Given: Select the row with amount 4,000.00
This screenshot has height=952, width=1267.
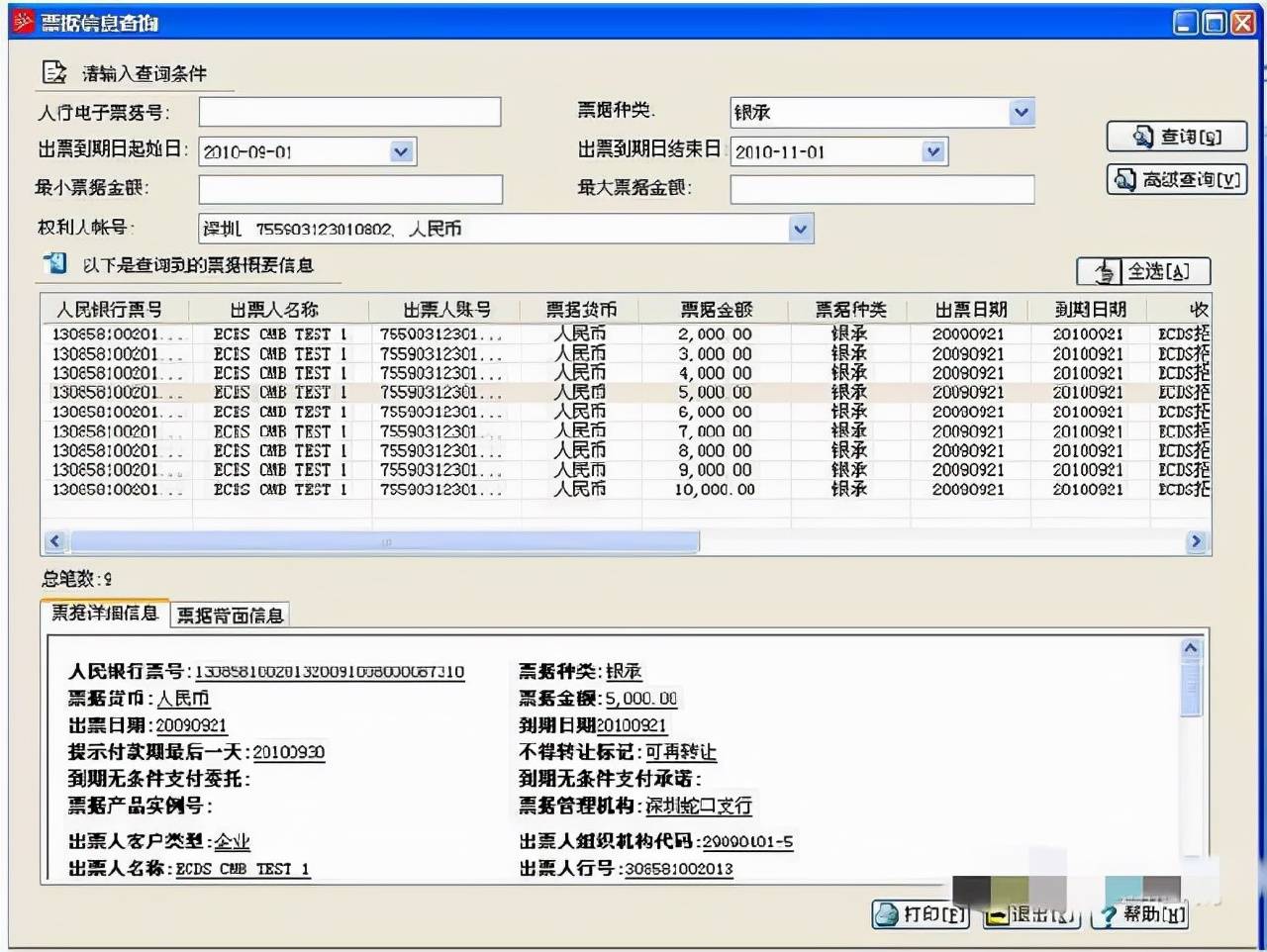Looking at the screenshot, I should (626, 373).
